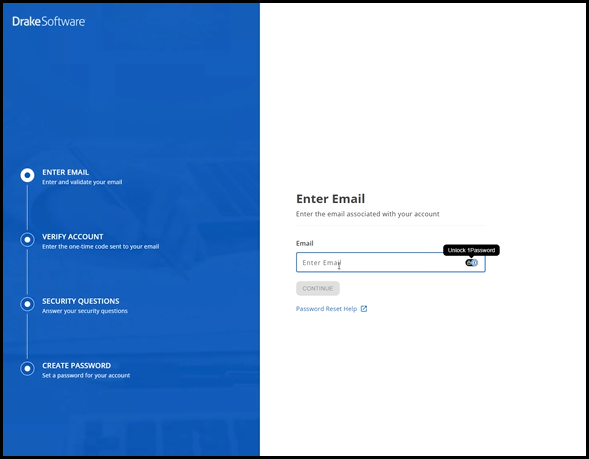The image size is (589, 459).
Task: Focus the Enter Email input field
Action: pos(391,262)
